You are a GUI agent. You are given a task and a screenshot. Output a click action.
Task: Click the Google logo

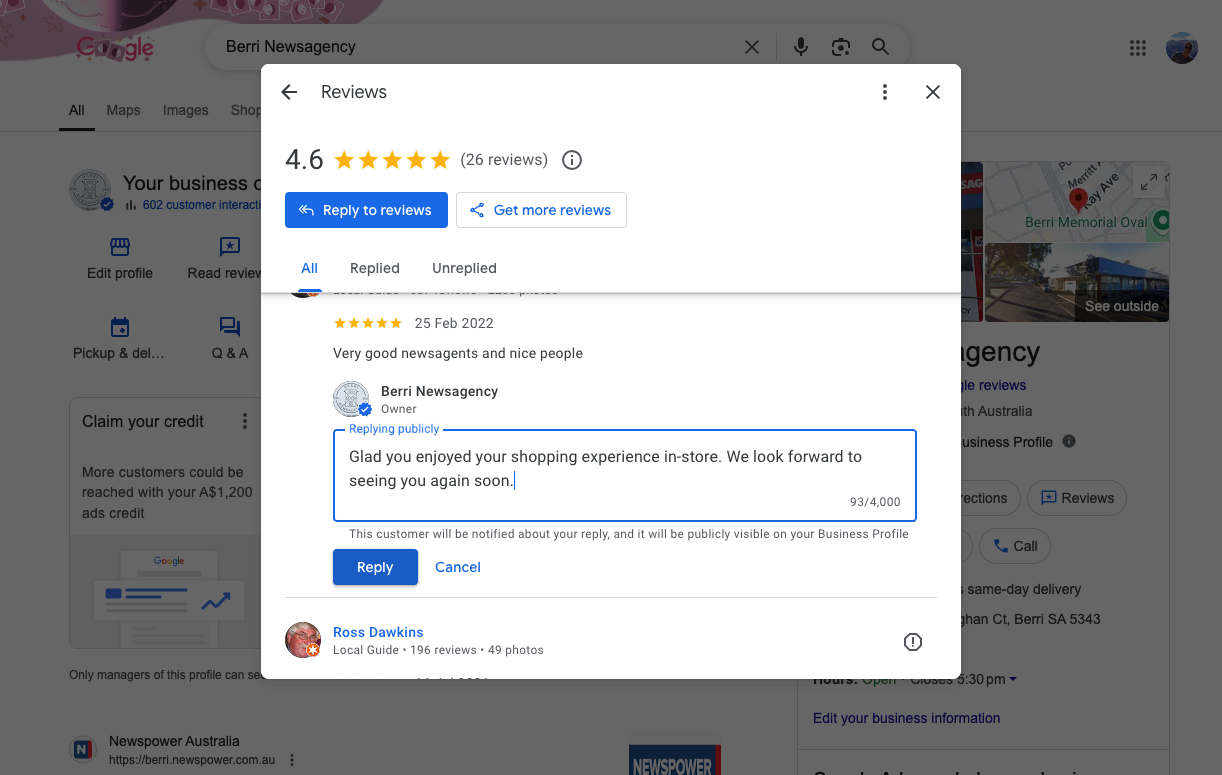point(115,47)
